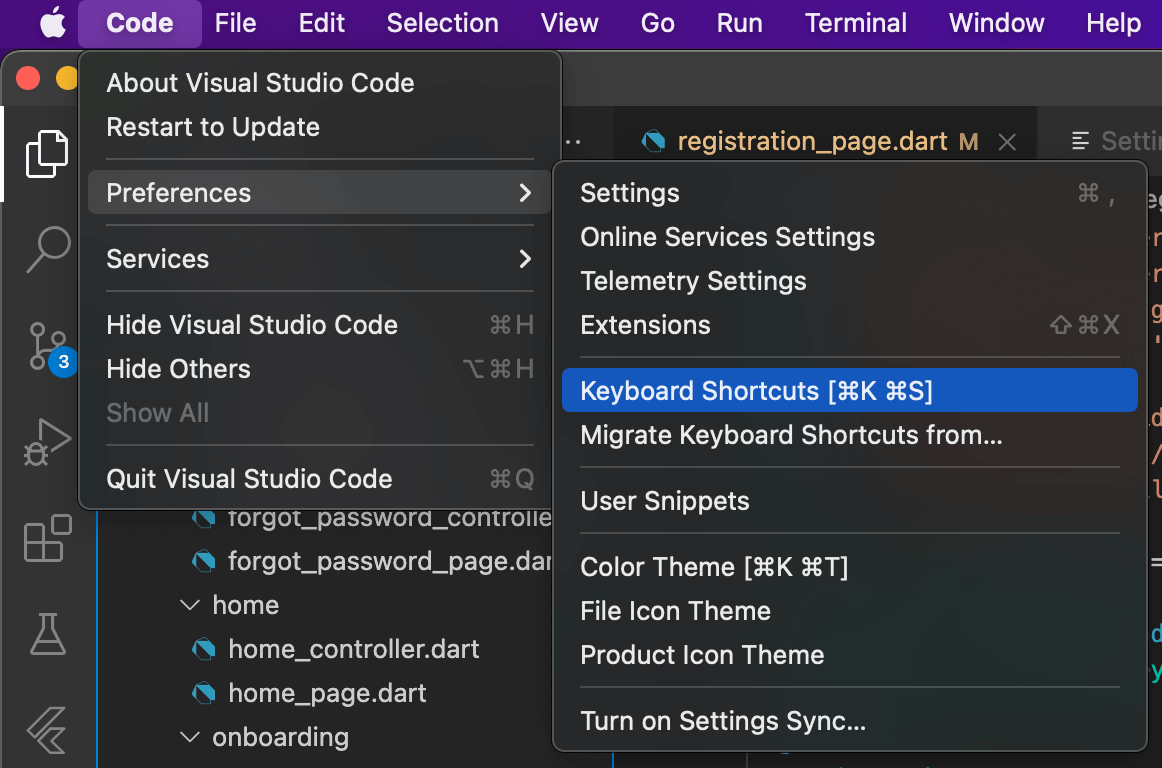Select Telemetry Settings in the submenu
1162x768 pixels.
693,281
